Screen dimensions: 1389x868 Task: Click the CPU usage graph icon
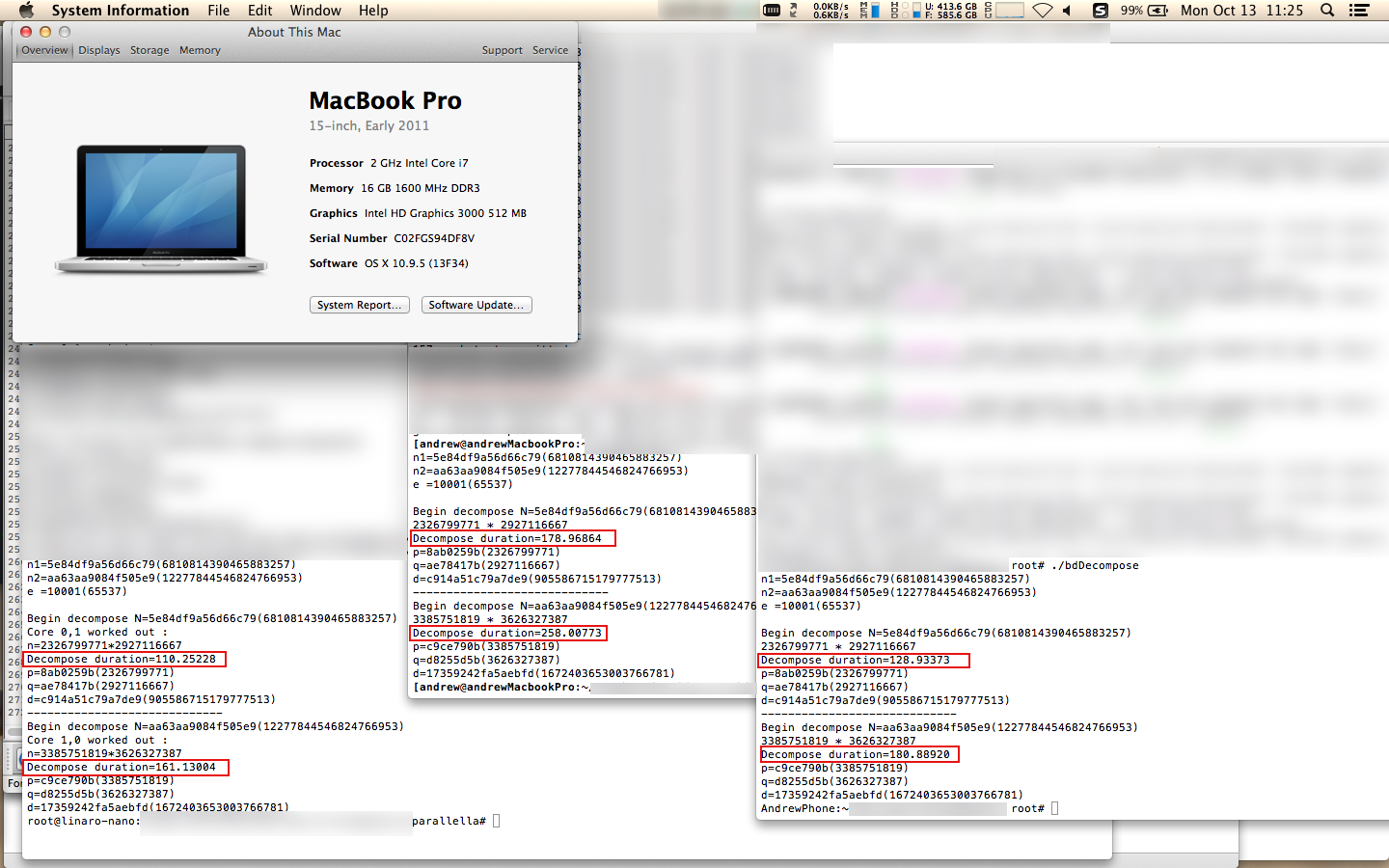1009,11
